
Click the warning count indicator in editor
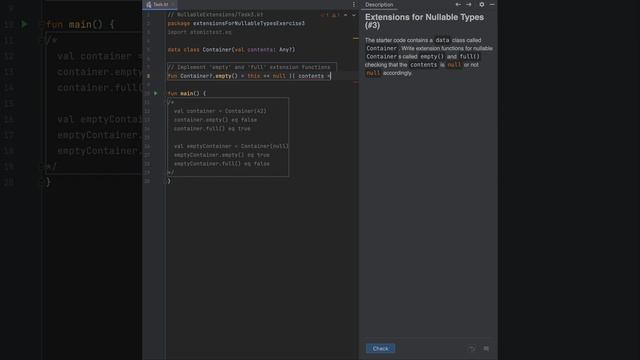click(336, 15)
